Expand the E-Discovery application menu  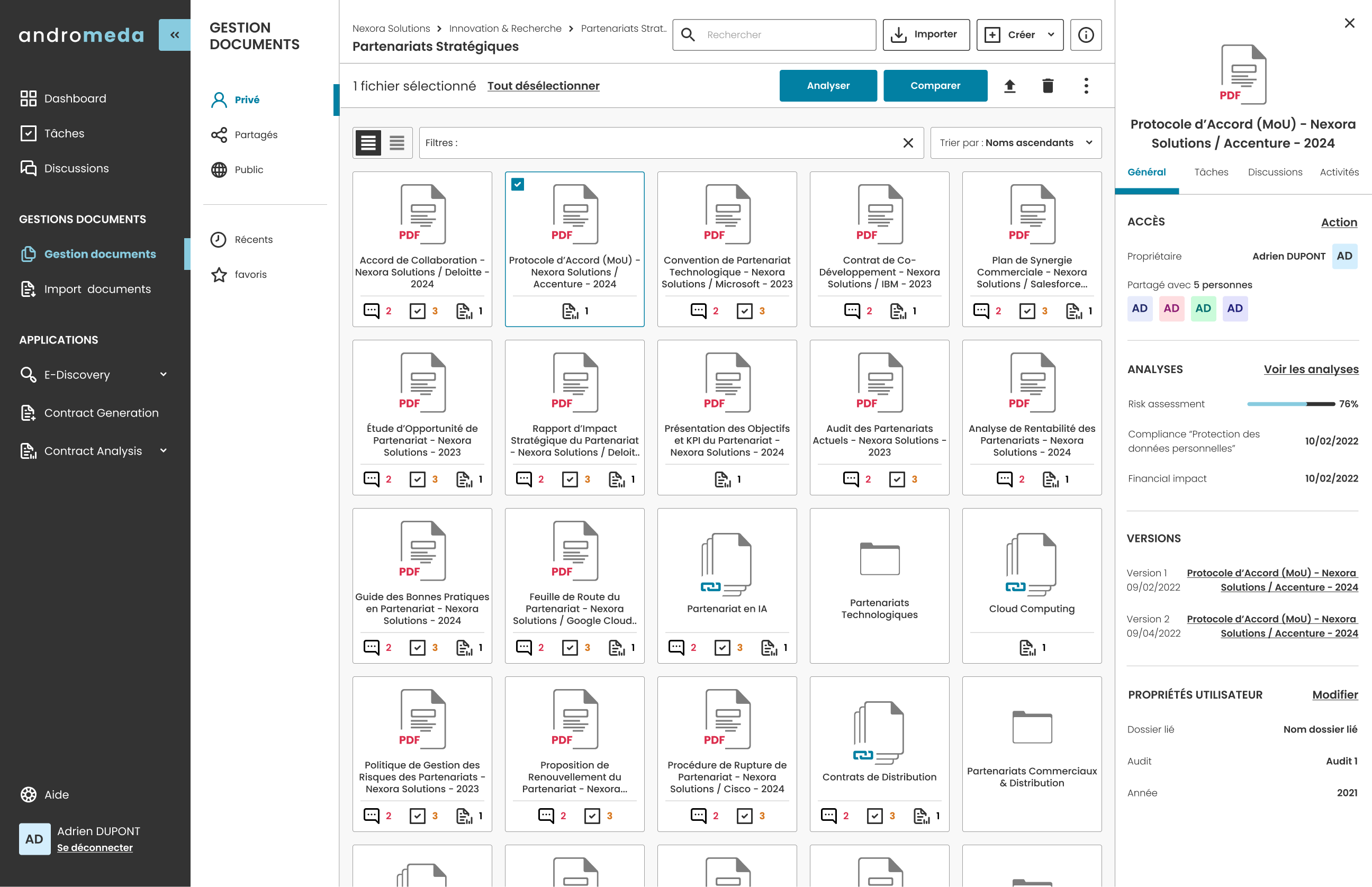tap(94, 374)
